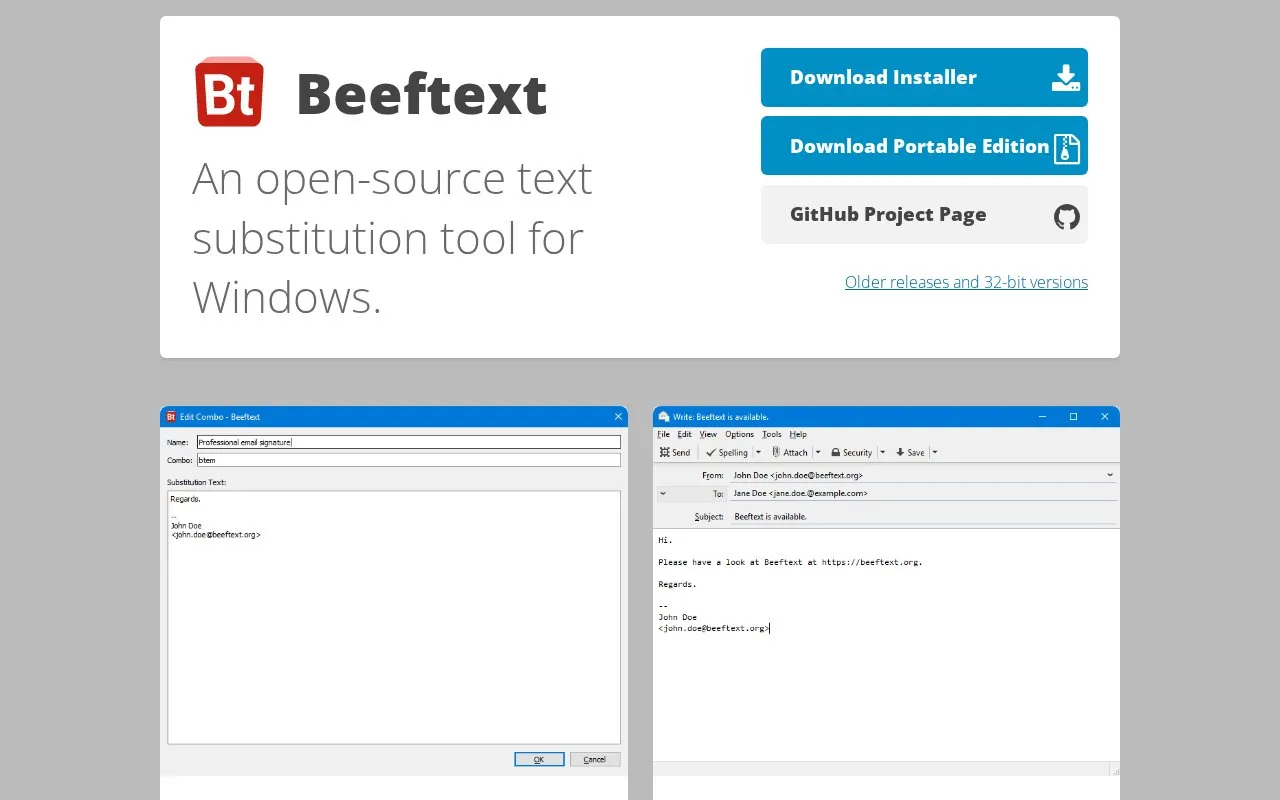
Task: Click the Download Portable Edition button
Action: pyautogui.click(x=924, y=146)
